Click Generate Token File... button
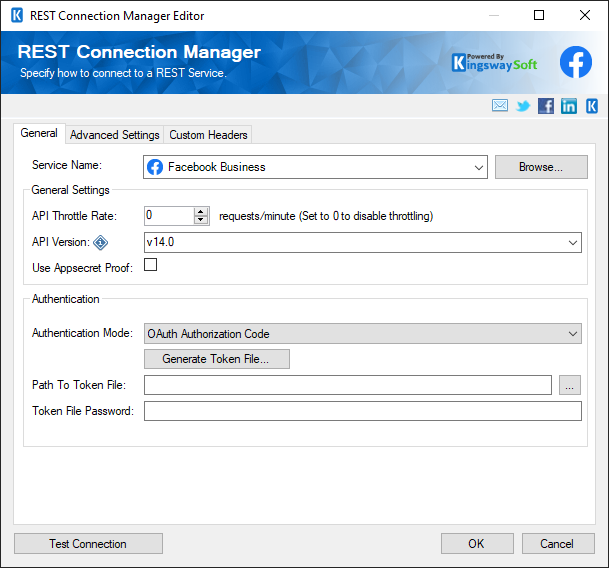This screenshot has width=609, height=568. (x=217, y=359)
